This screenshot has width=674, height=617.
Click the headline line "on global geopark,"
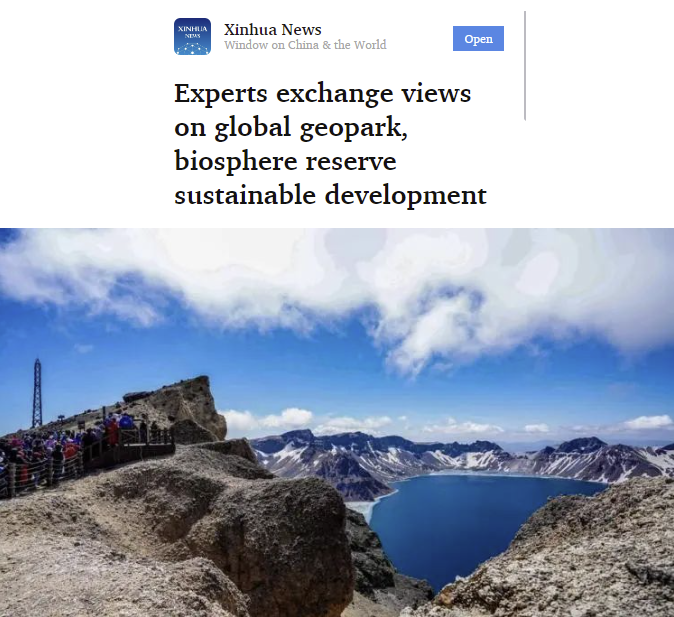pos(291,128)
